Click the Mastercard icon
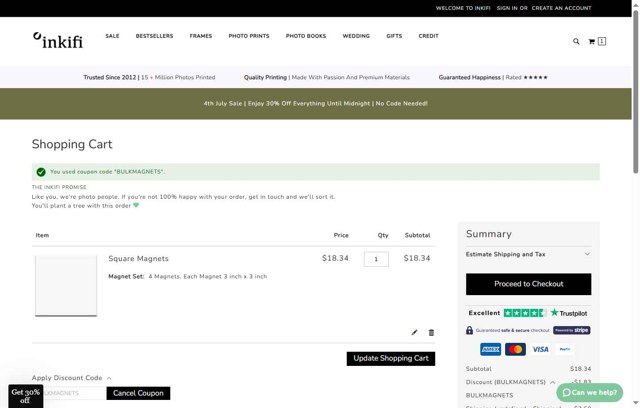 coord(515,349)
